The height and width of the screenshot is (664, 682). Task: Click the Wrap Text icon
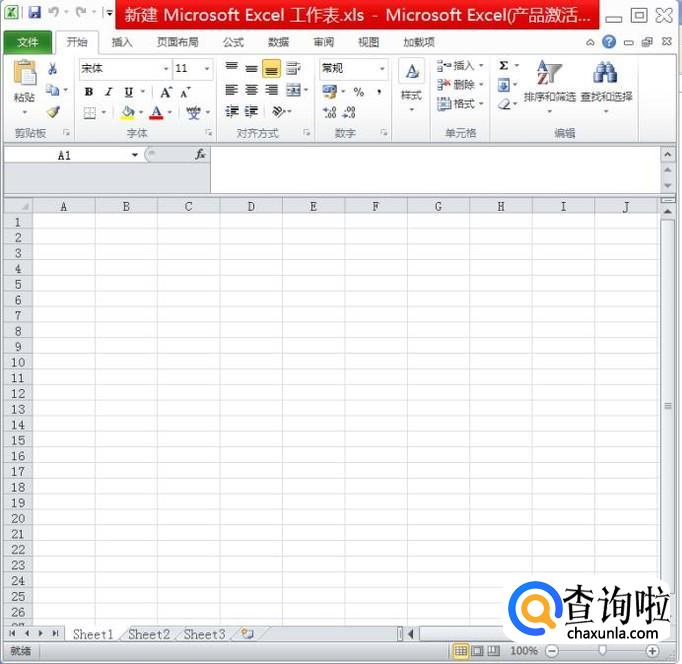293,68
